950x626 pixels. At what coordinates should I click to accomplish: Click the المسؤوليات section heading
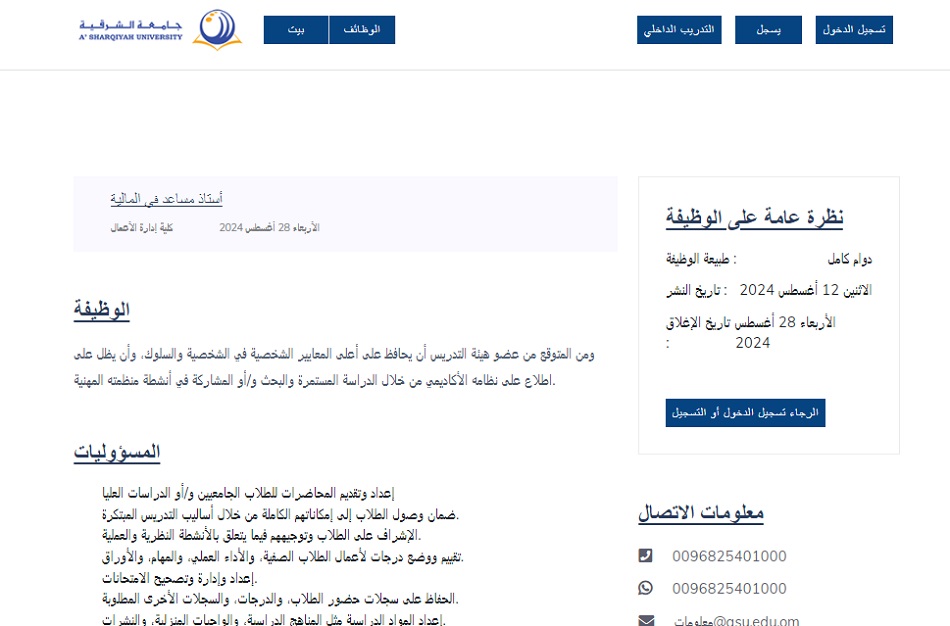click(x=117, y=452)
